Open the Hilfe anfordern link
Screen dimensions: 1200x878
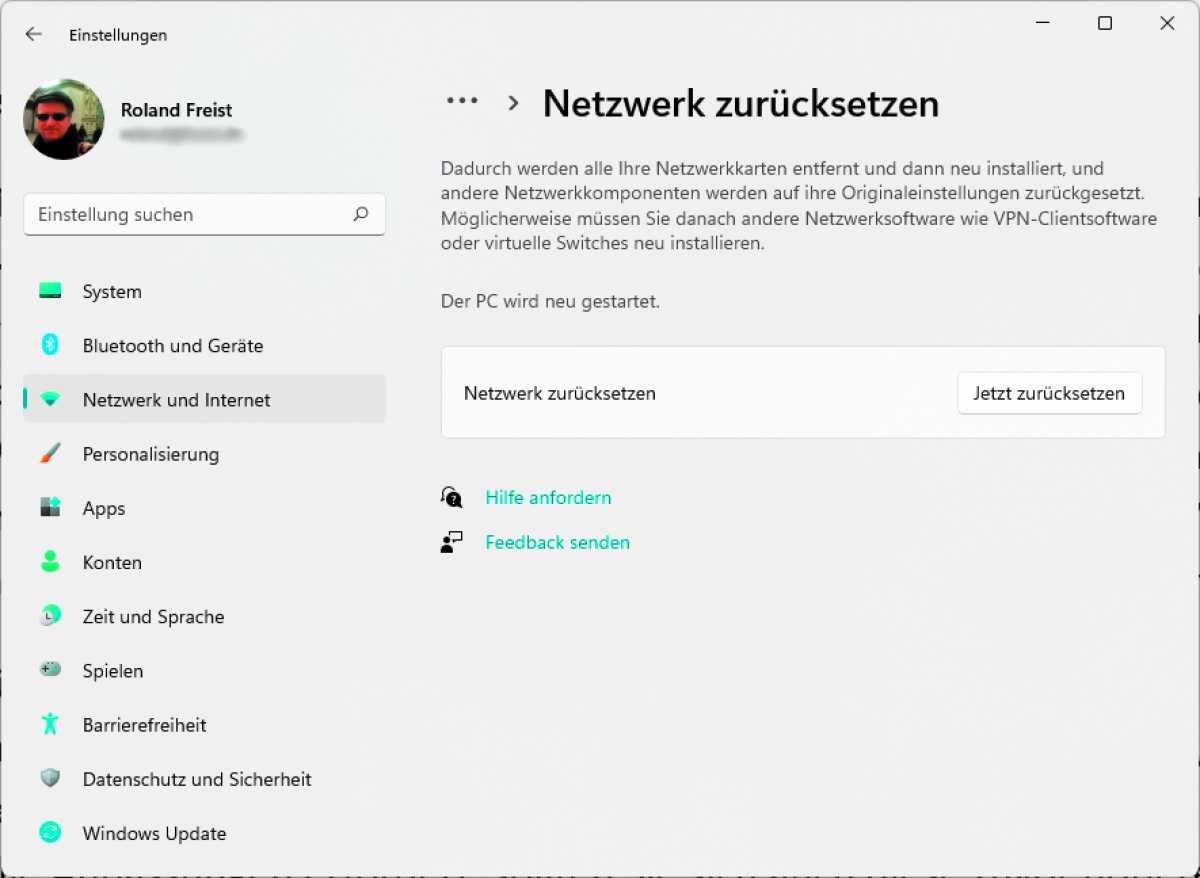tap(548, 497)
